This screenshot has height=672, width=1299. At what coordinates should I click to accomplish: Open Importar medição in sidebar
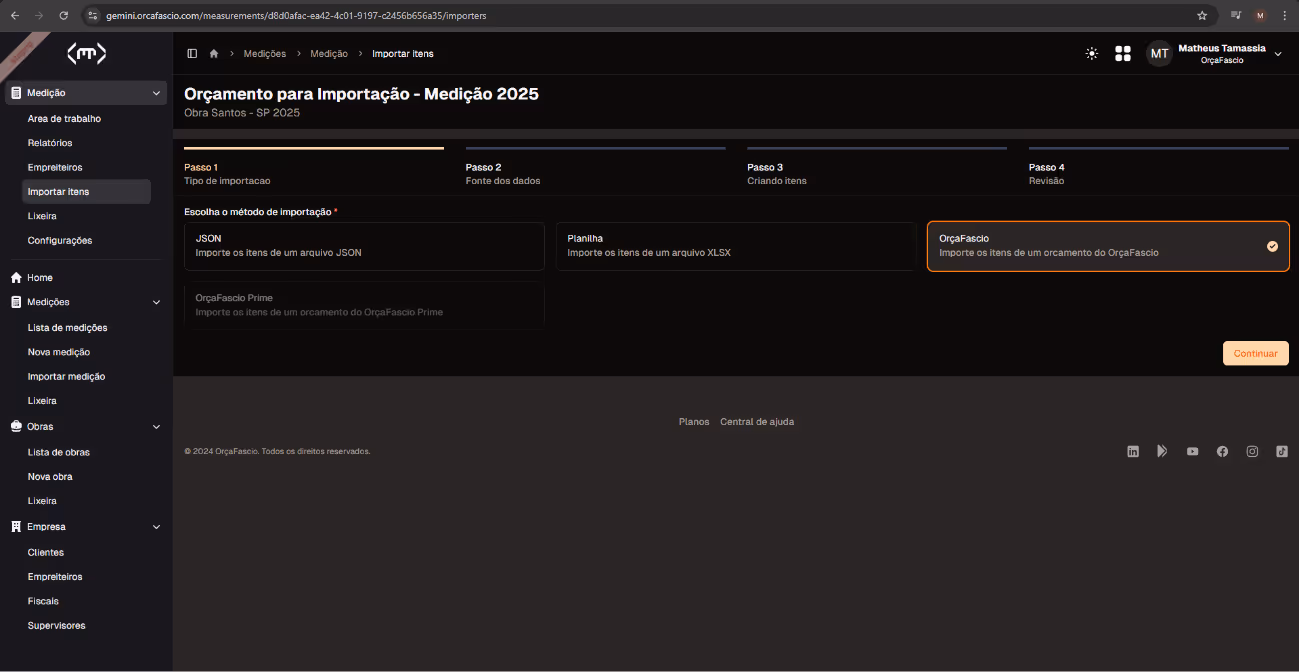[x=66, y=377]
